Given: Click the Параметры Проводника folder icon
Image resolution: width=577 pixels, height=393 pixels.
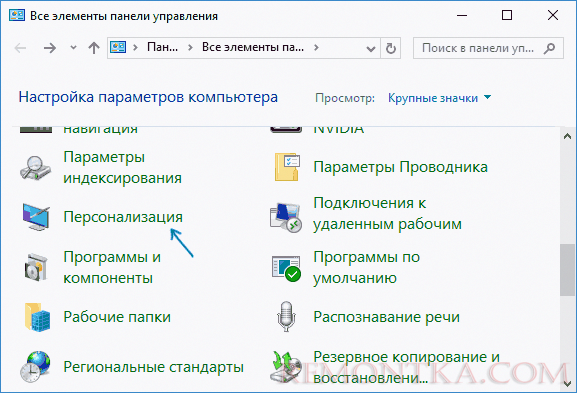Looking at the screenshot, I should pyautogui.click(x=287, y=167).
